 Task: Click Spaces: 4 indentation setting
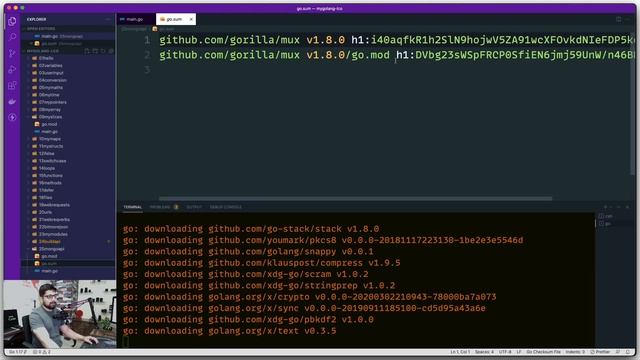(484, 352)
